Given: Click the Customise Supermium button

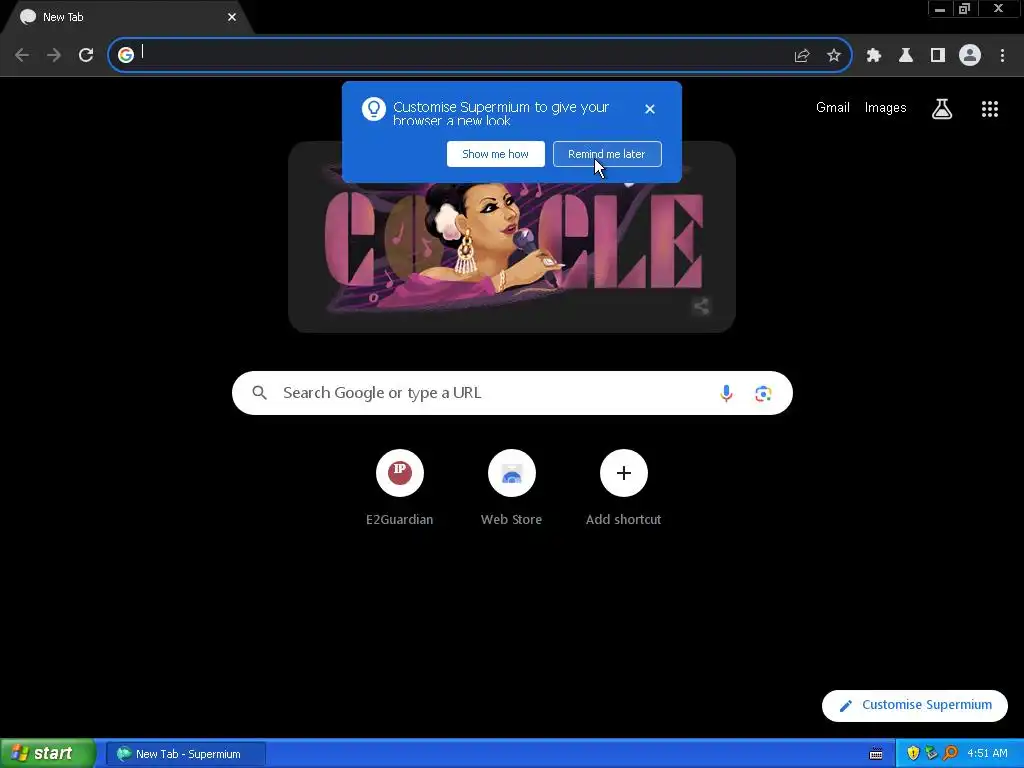Looking at the screenshot, I should click(915, 705).
